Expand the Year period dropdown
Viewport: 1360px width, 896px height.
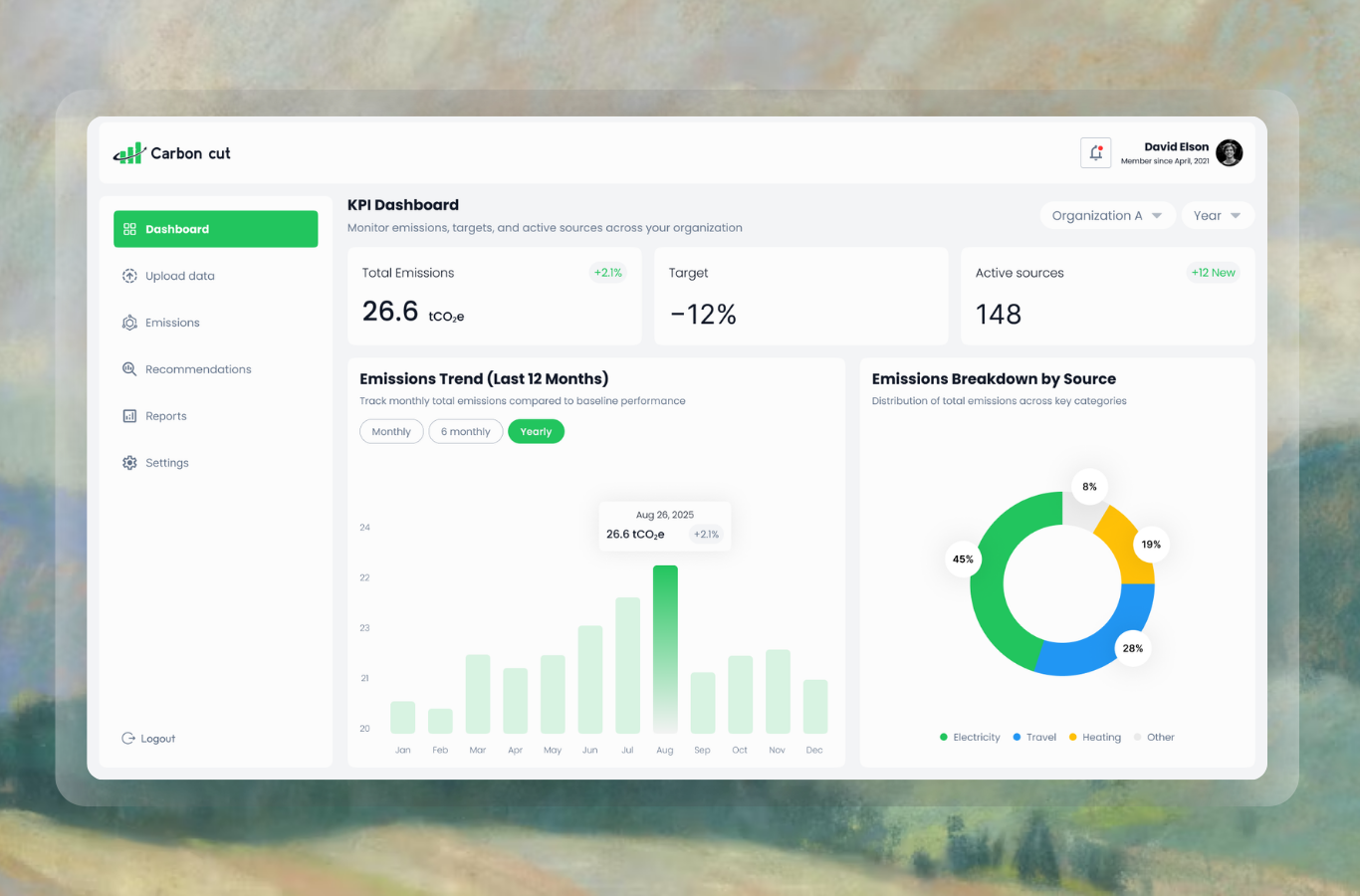tap(1217, 216)
